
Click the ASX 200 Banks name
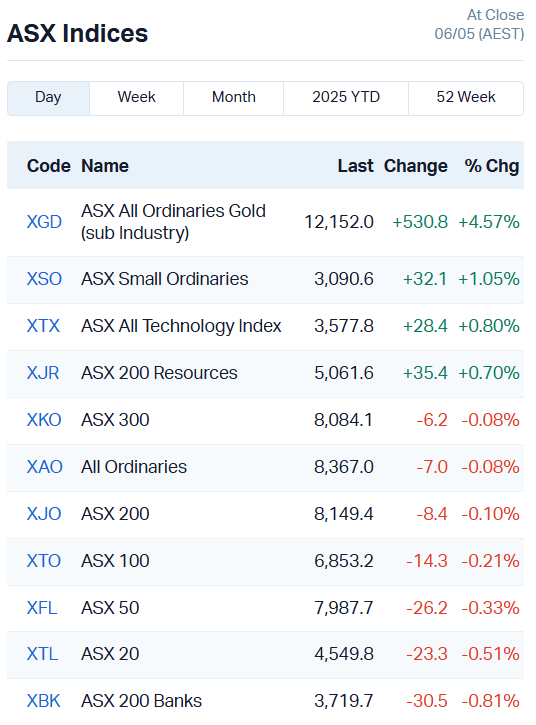(142, 701)
